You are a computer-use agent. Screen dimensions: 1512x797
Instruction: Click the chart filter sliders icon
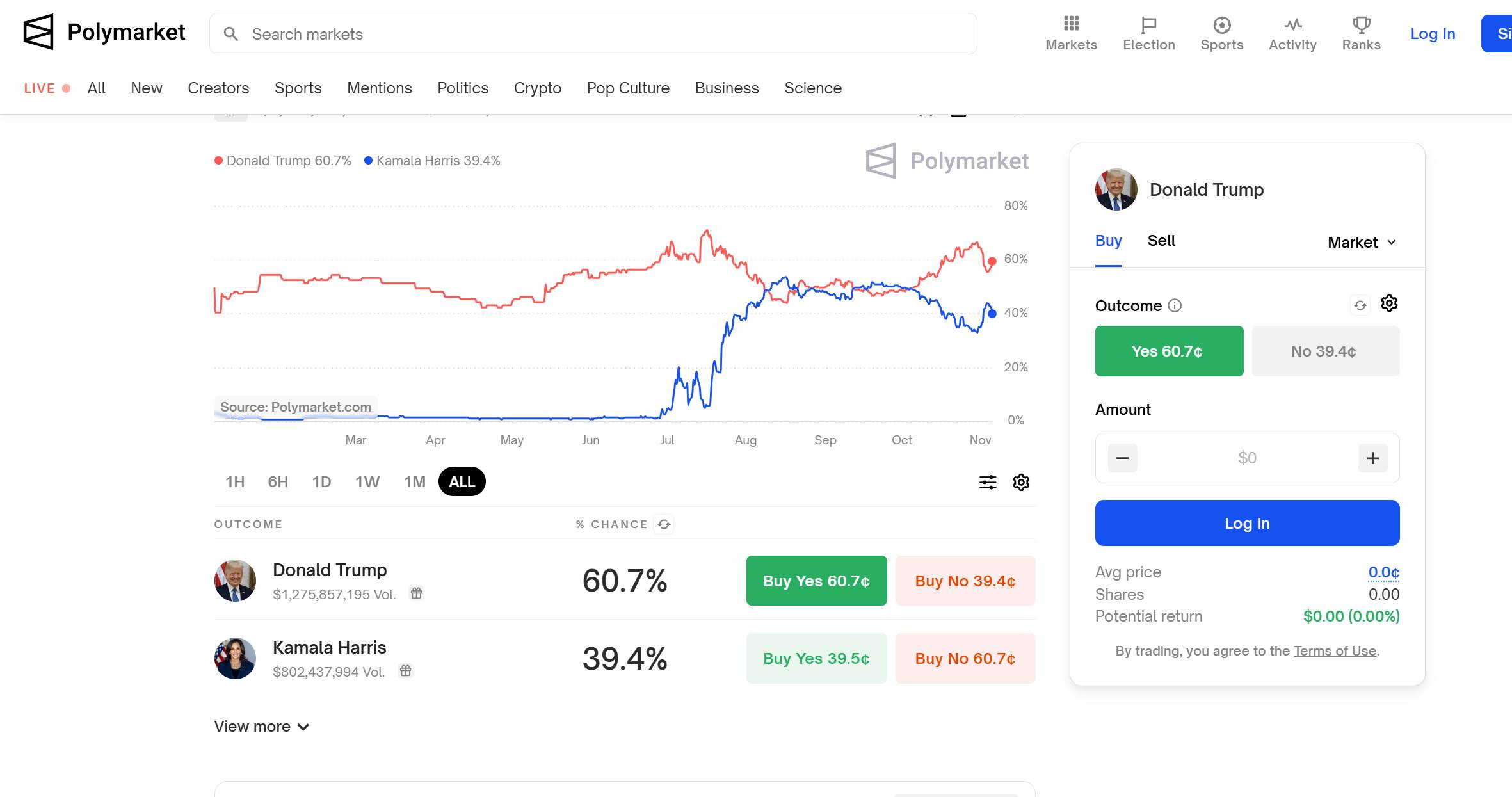point(988,482)
